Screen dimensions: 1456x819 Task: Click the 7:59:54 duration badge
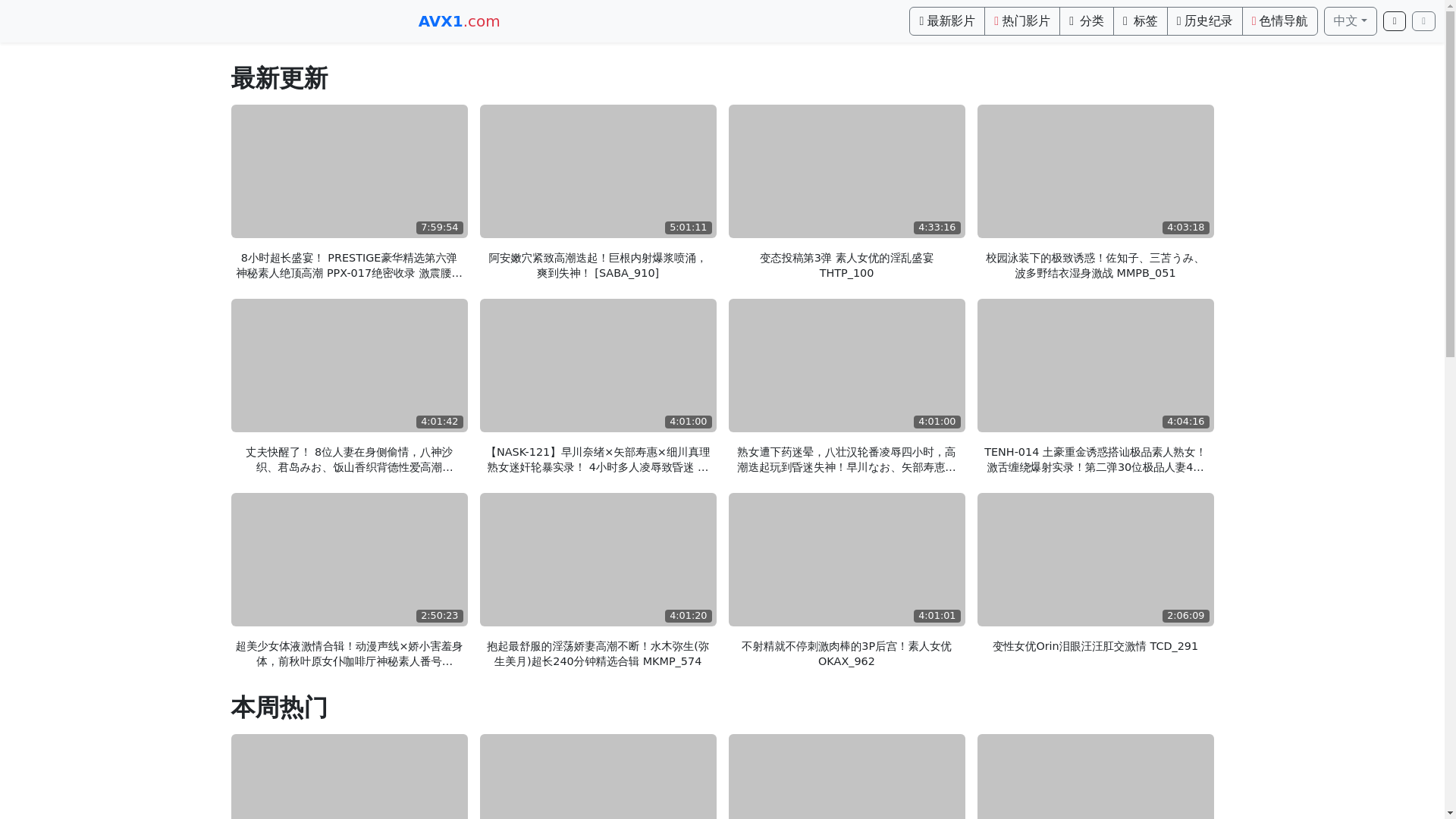[x=439, y=227]
